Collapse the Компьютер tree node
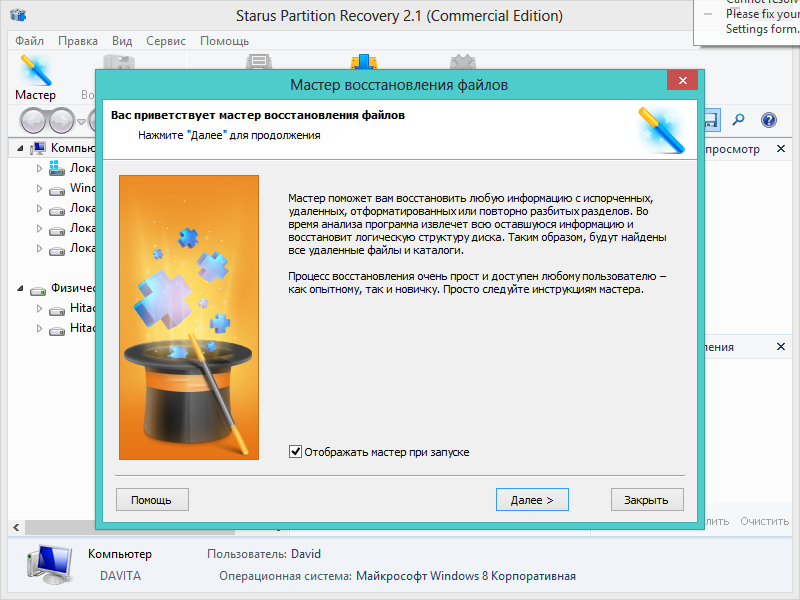 tap(20, 148)
